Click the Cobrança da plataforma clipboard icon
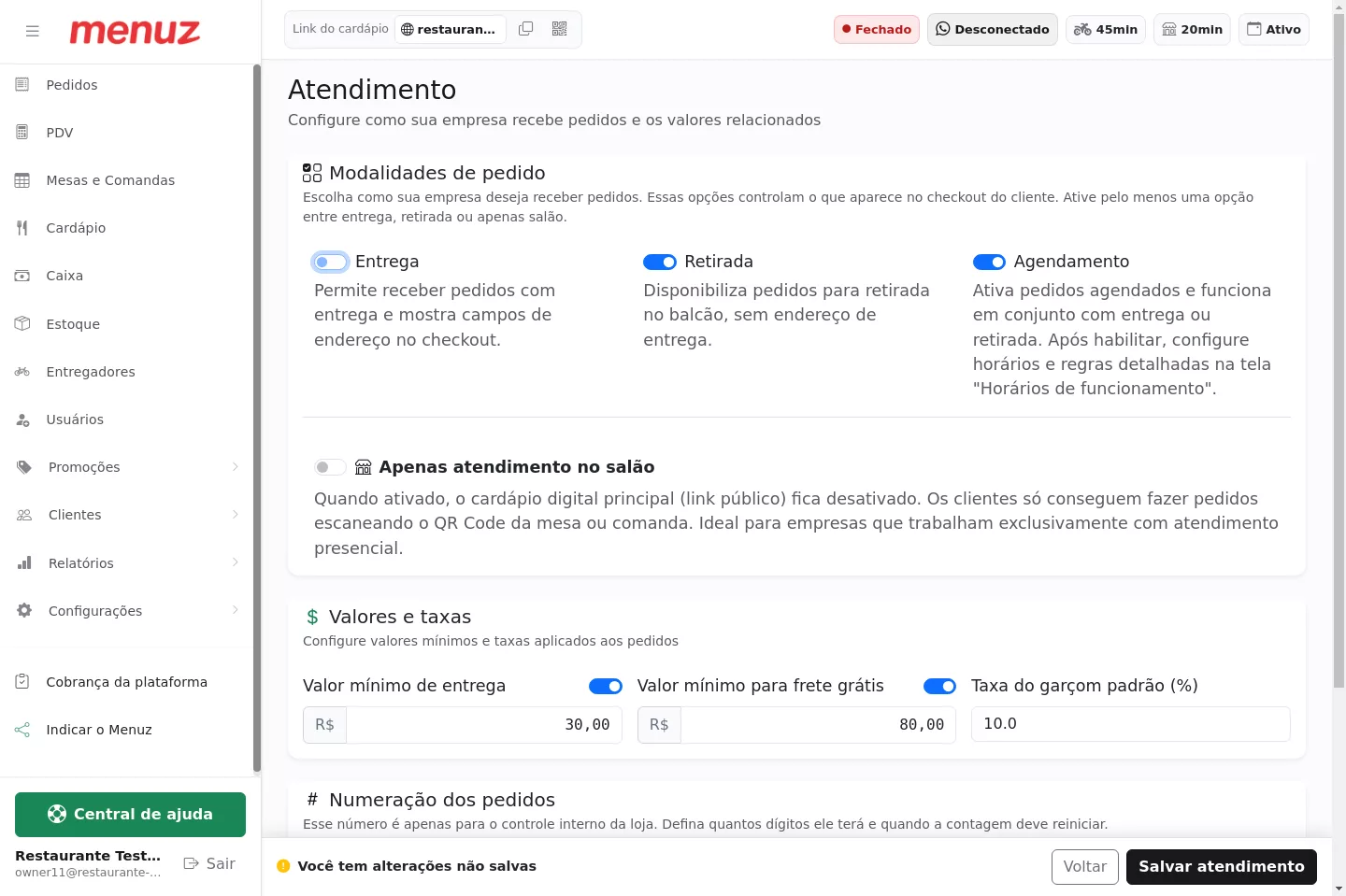Image resolution: width=1346 pixels, height=896 pixels. click(x=22, y=682)
